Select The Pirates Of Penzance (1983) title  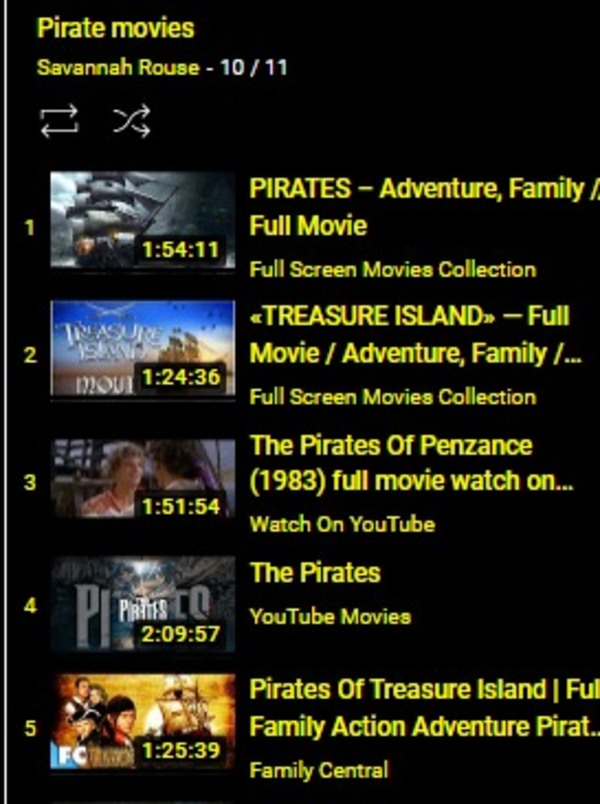411,463
